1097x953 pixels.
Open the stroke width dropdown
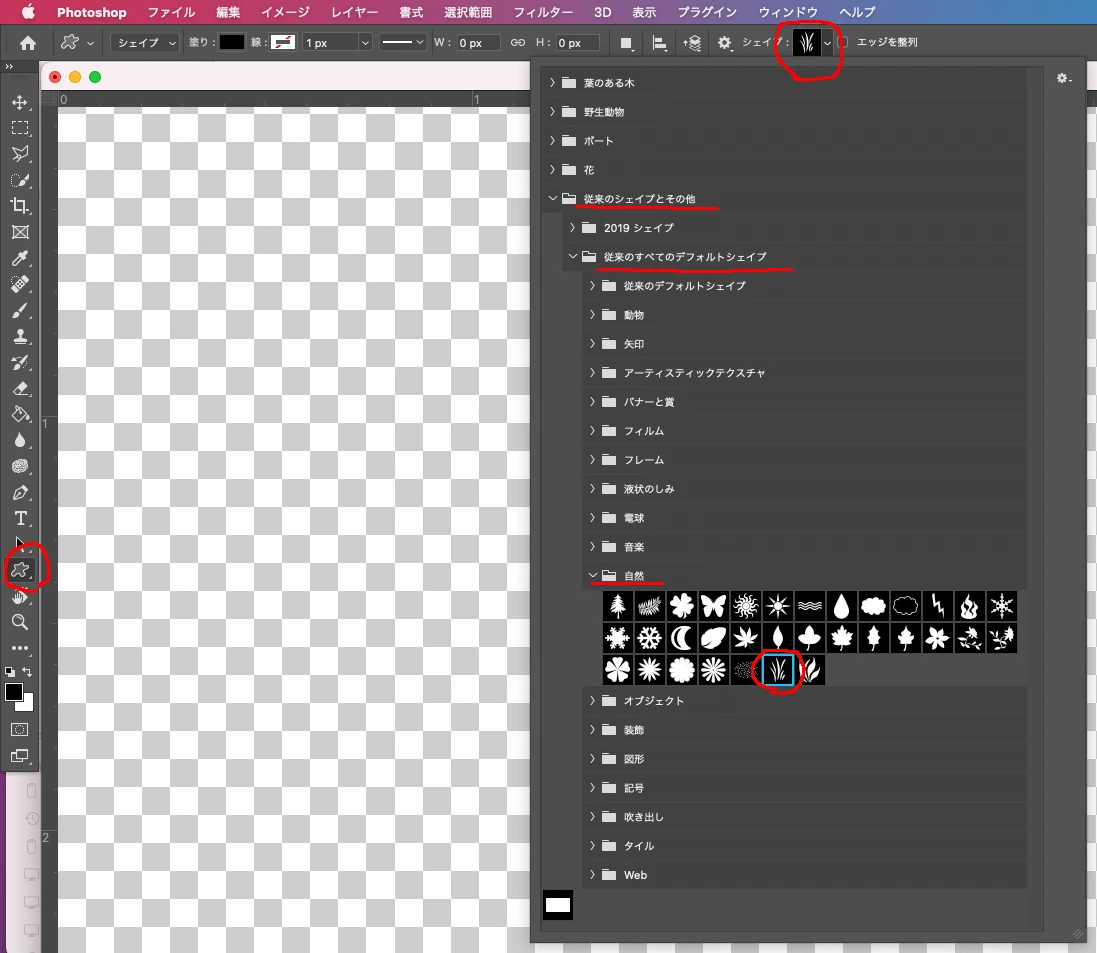pyautogui.click(x=365, y=43)
